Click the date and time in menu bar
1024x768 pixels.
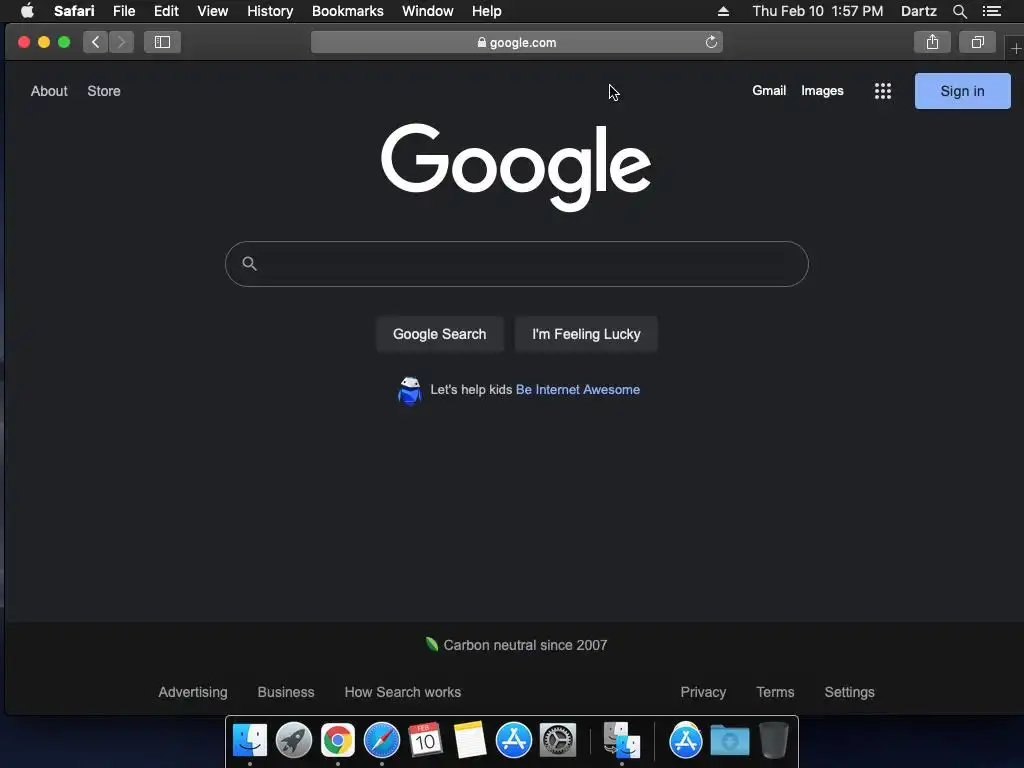(x=818, y=11)
